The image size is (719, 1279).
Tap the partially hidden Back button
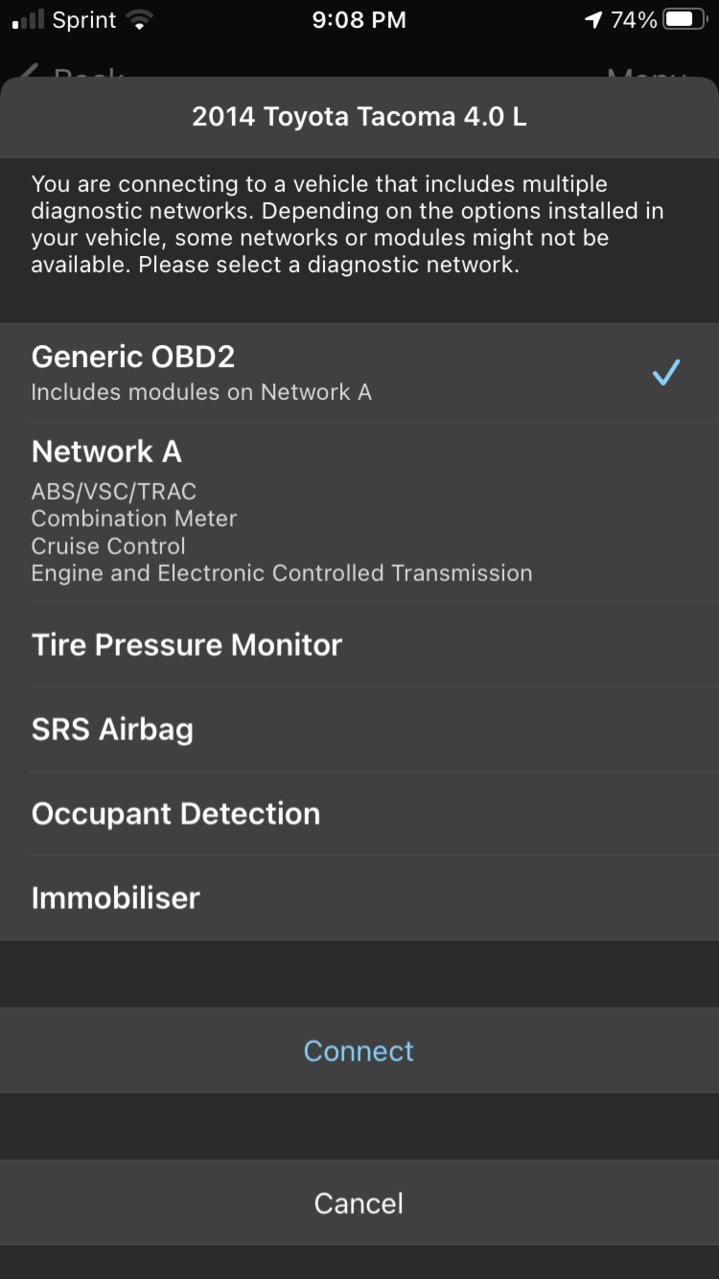click(70, 73)
